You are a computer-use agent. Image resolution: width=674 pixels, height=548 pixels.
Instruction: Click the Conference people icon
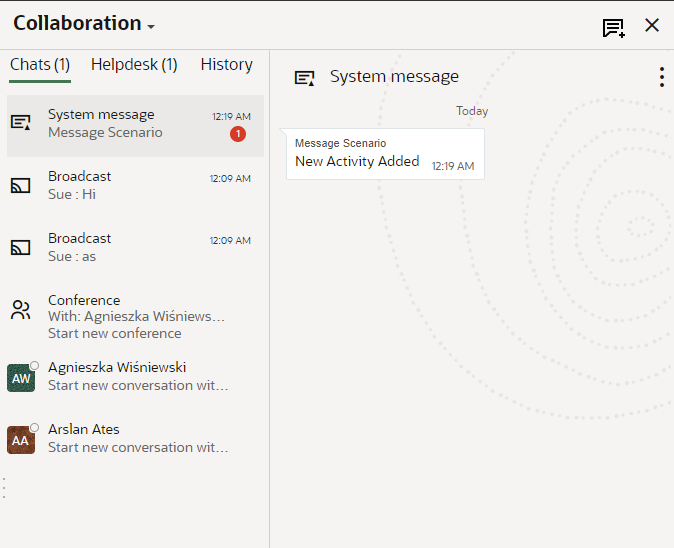click(x=21, y=310)
